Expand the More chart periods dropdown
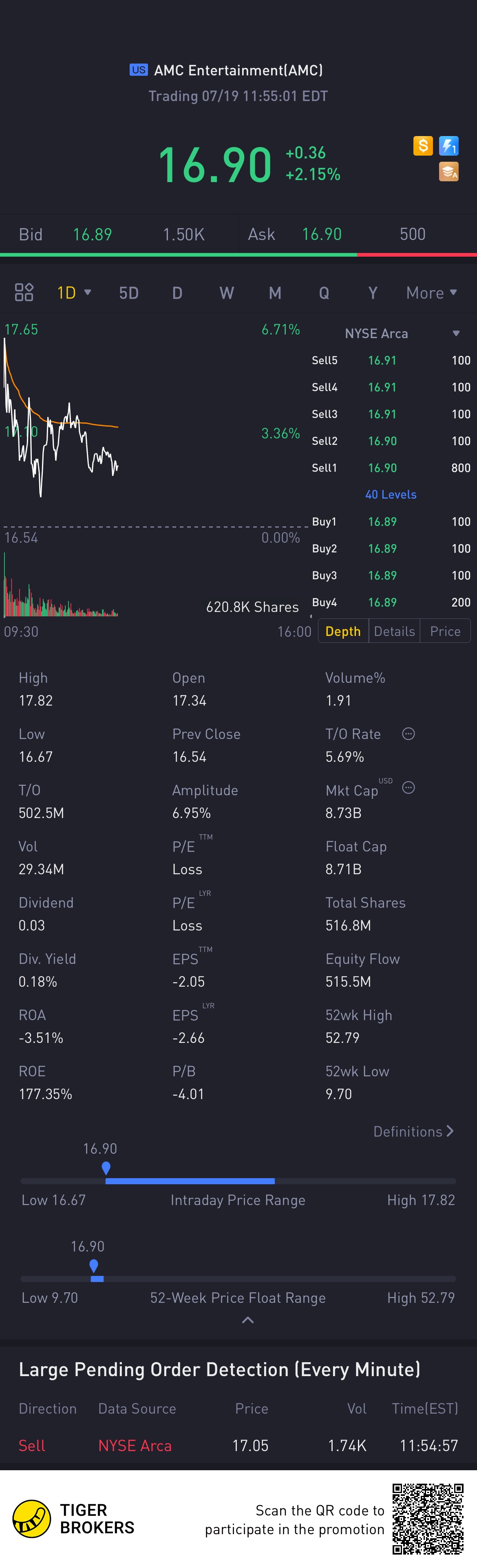 [x=431, y=293]
